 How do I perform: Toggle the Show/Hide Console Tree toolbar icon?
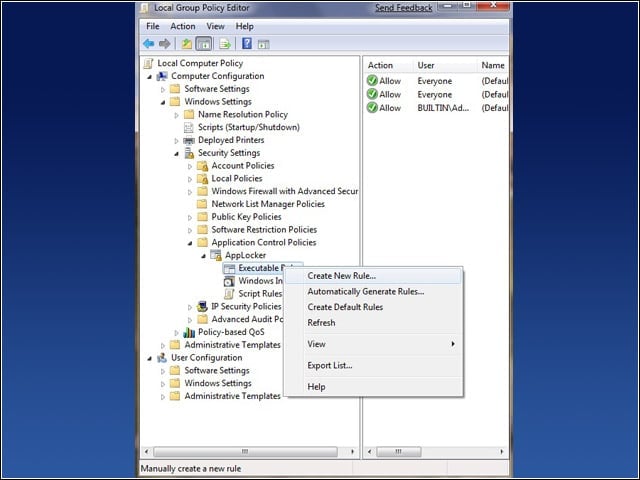[204, 44]
